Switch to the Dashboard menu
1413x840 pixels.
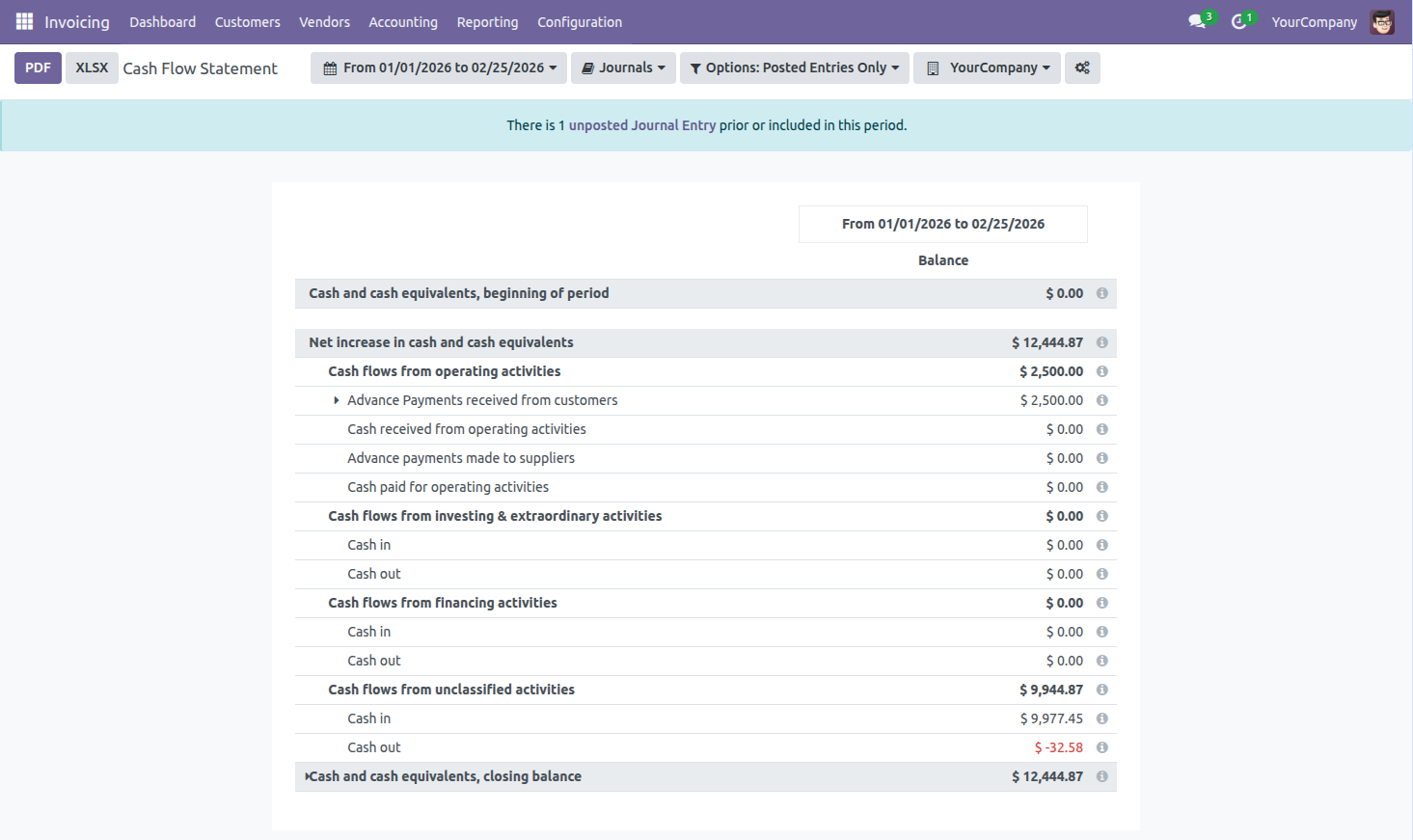point(162,21)
